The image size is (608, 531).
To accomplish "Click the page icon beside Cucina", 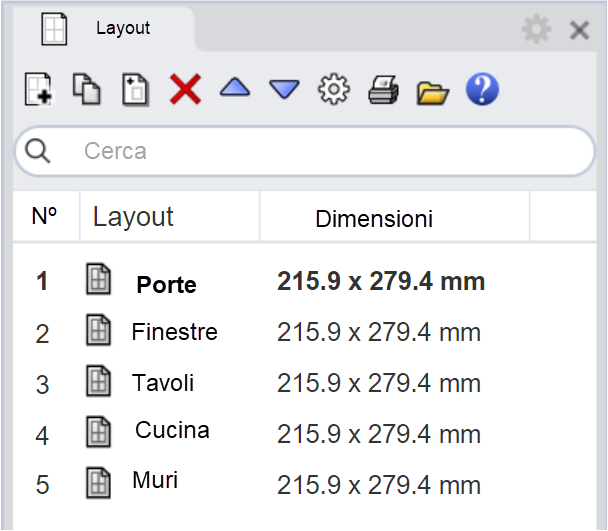I will (98, 432).
